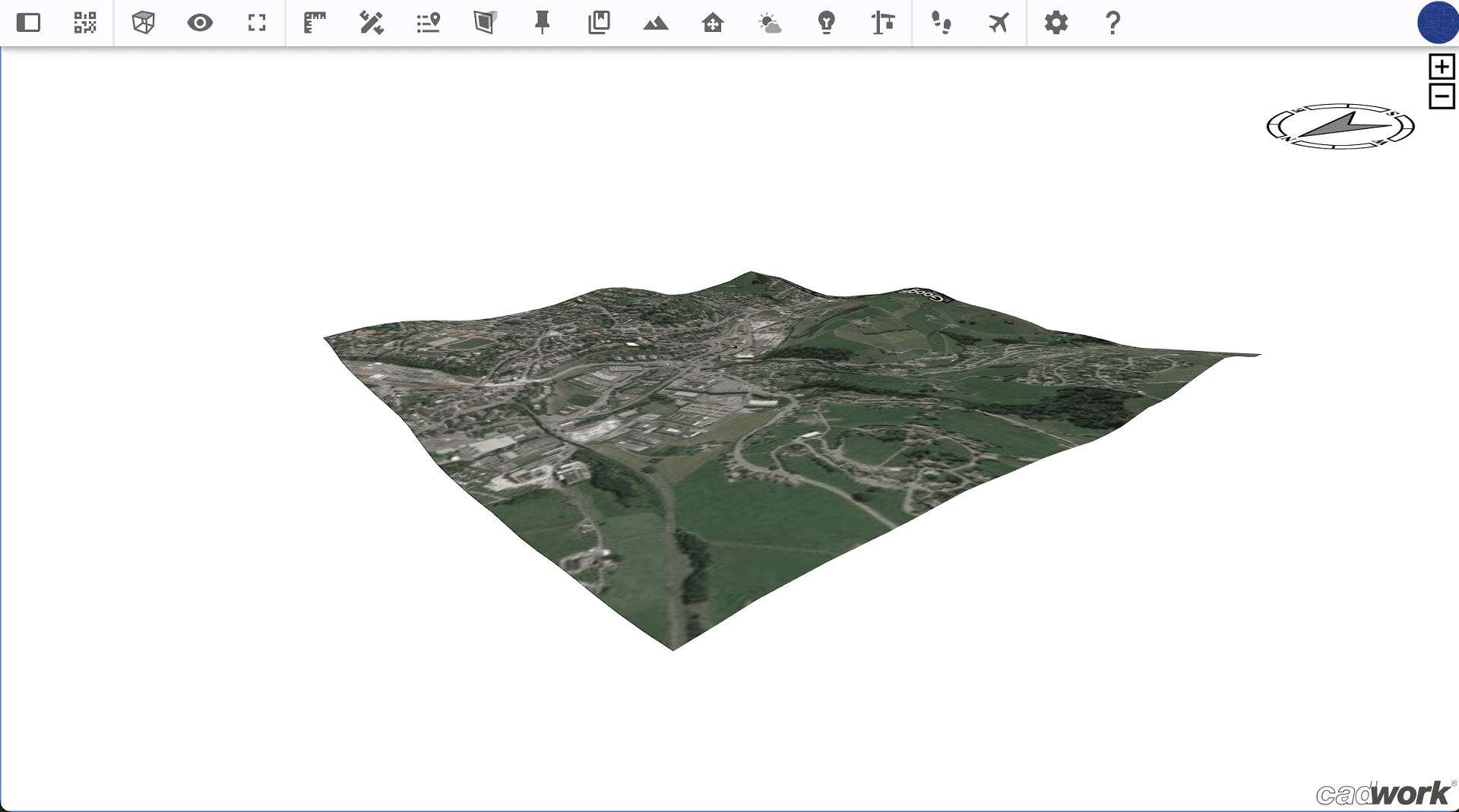Open the measure tool with ruler icon
The height and width of the screenshot is (812, 1459).
pos(313,24)
